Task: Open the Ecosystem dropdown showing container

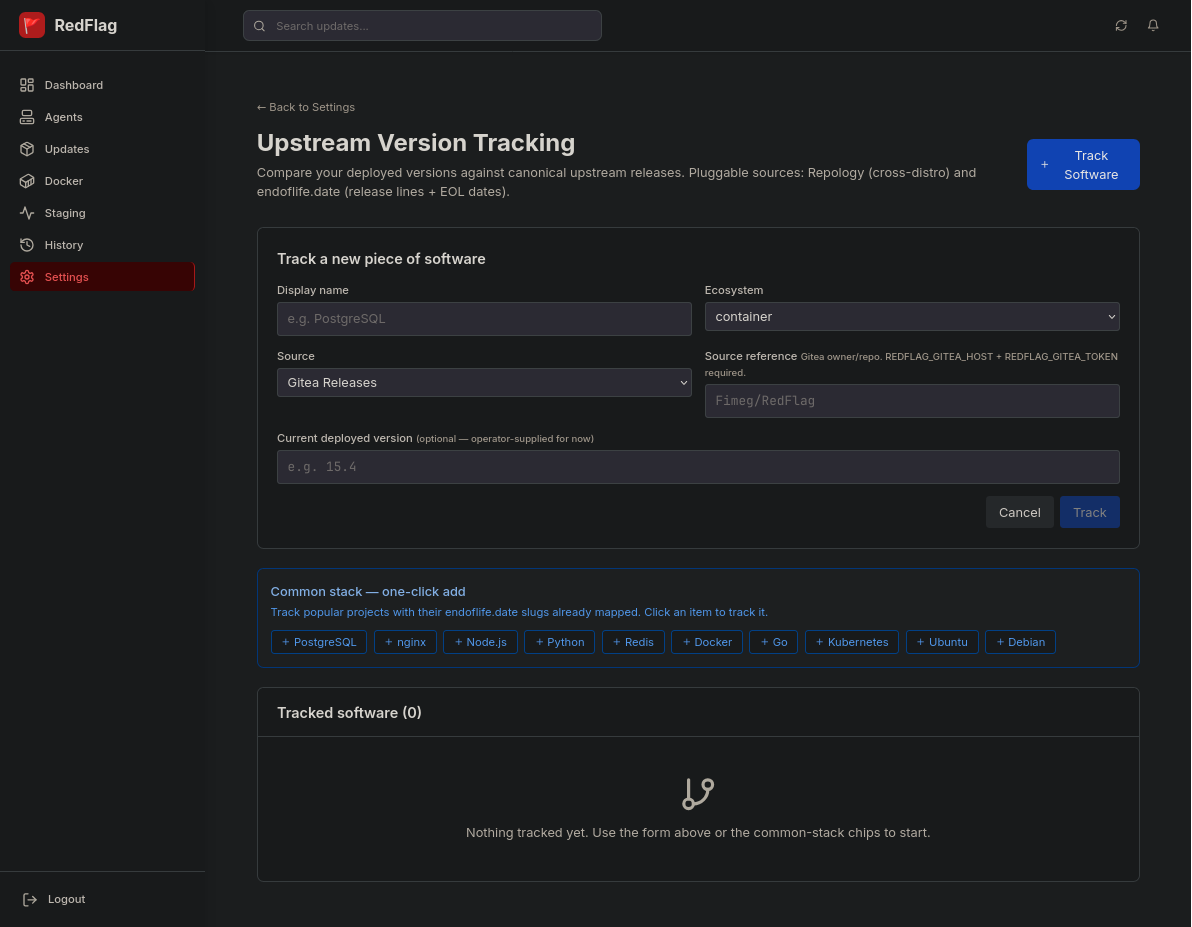Action: pos(911,316)
